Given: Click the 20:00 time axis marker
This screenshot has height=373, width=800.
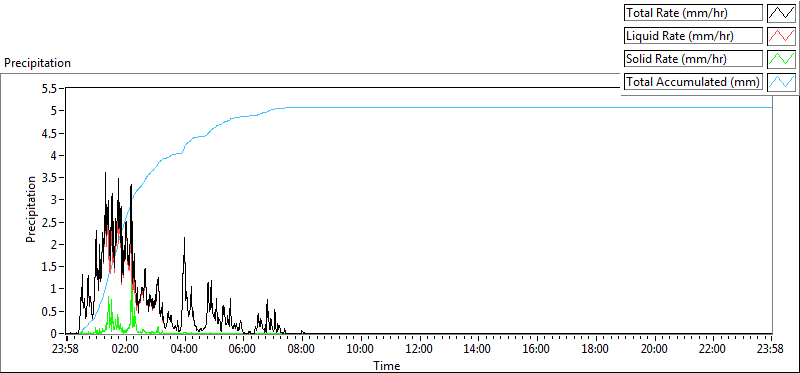Looking at the screenshot, I should 655,350.
